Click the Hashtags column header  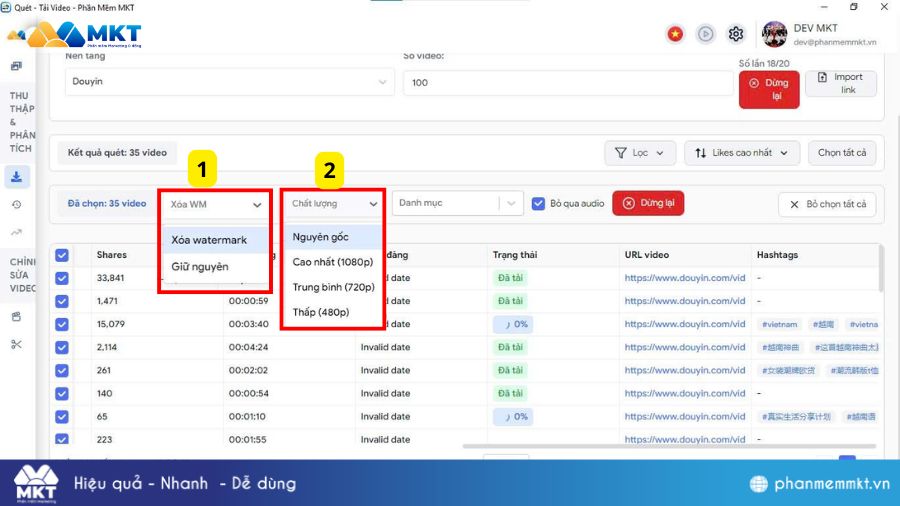pos(777,255)
